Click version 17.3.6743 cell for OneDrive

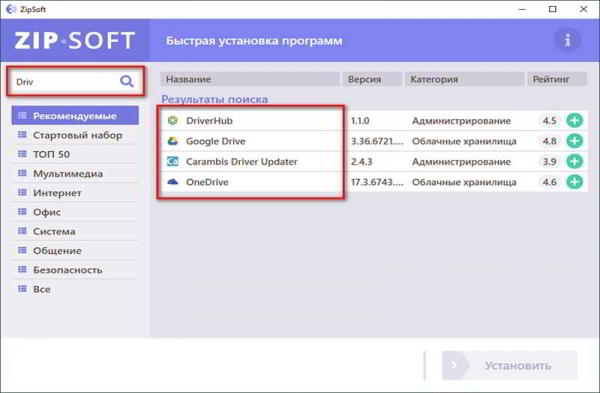click(x=377, y=182)
